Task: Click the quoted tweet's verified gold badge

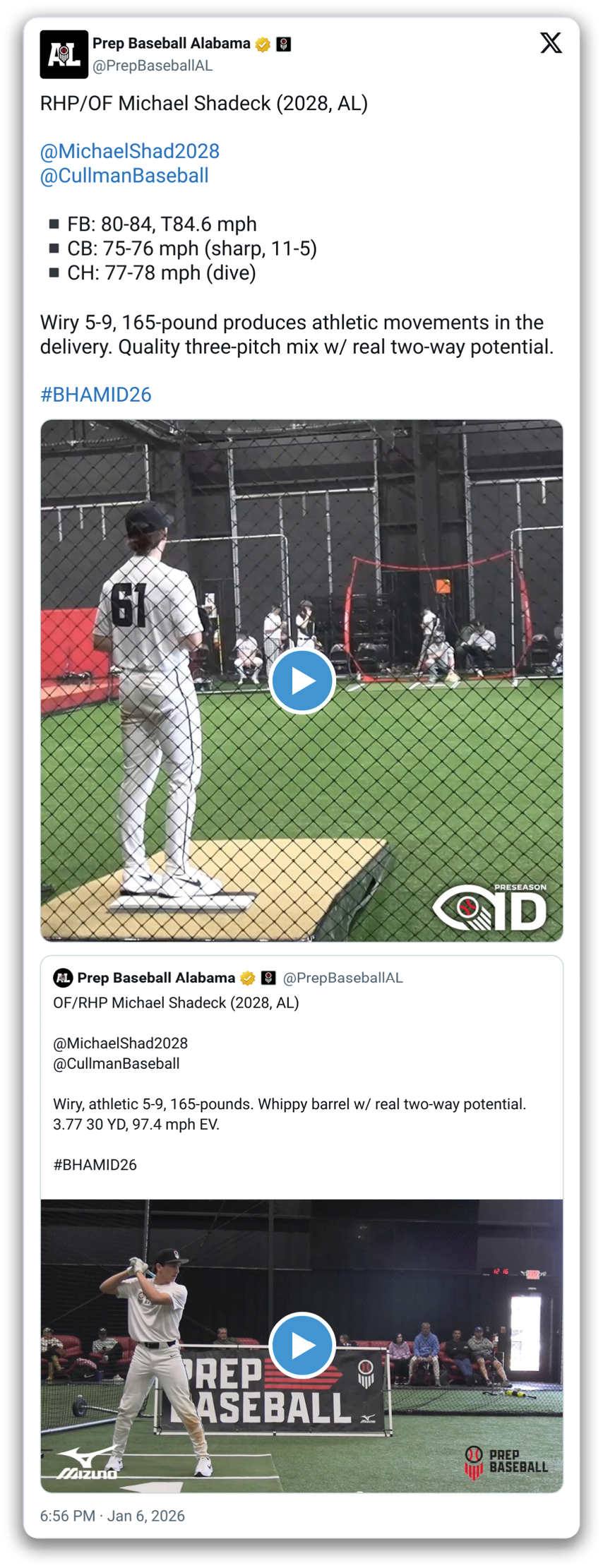Action: (247, 978)
